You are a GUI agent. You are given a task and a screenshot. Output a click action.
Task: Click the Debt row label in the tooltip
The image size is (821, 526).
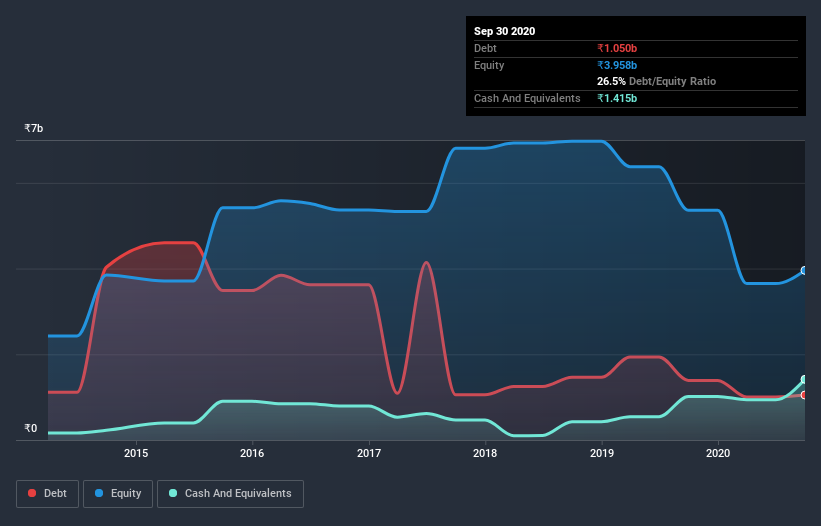pyautogui.click(x=485, y=48)
